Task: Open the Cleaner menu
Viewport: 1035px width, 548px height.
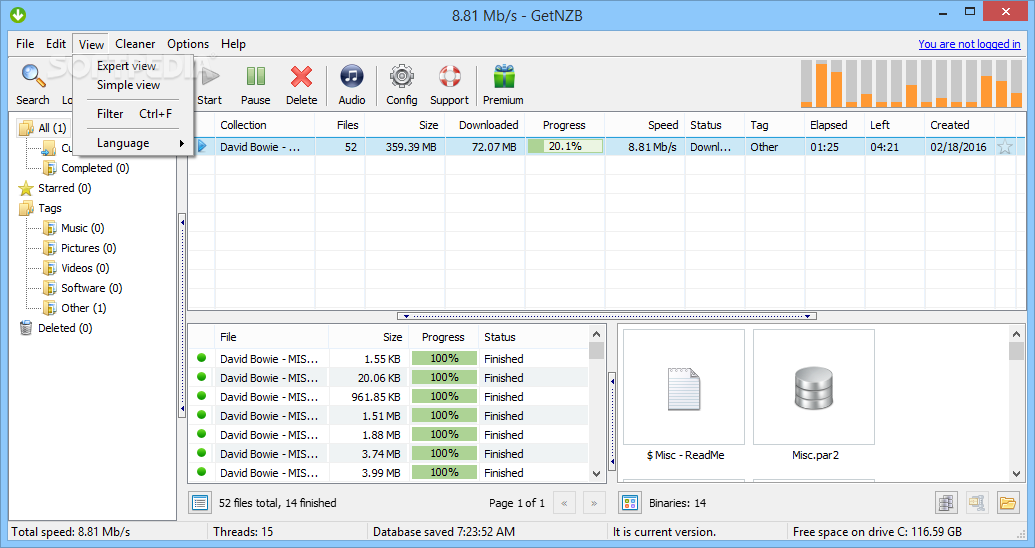Action: (x=135, y=44)
